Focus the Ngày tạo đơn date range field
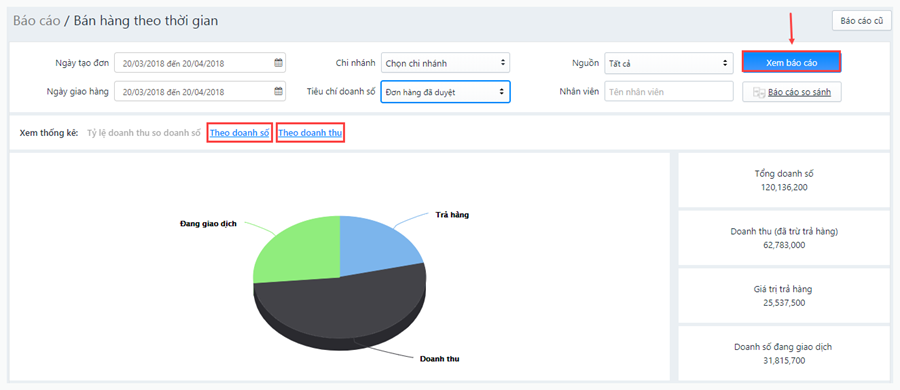This screenshot has height=390, width=900. 200,63
